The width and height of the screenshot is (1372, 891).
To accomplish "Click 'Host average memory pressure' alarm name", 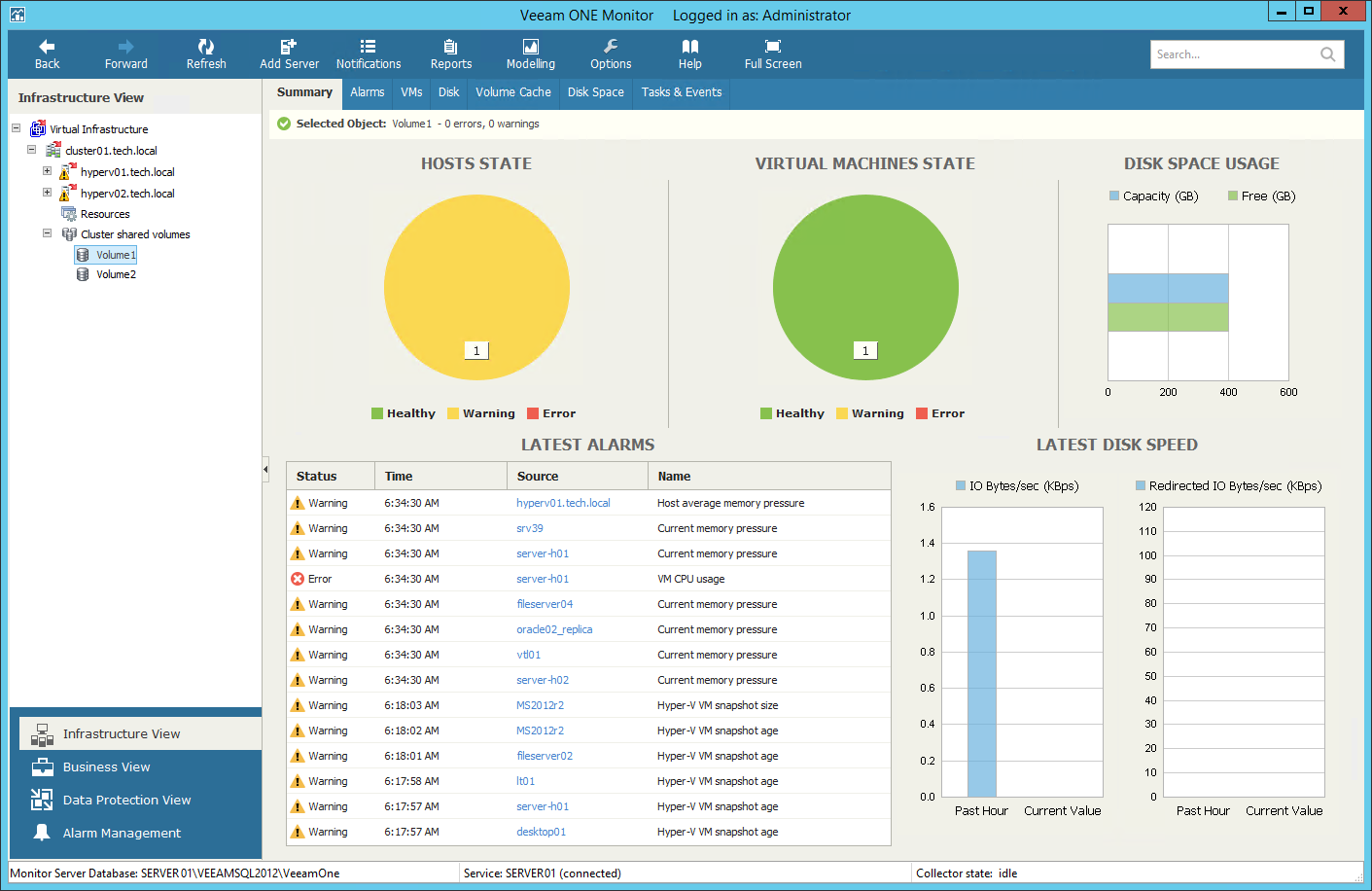I will tap(731, 503).
